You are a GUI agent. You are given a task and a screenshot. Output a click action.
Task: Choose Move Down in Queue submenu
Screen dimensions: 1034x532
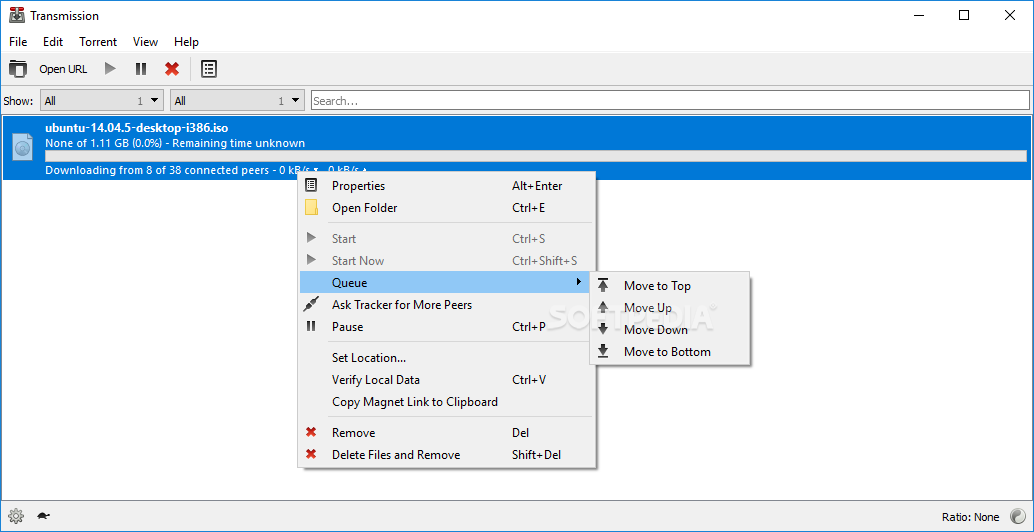(670, 329)
